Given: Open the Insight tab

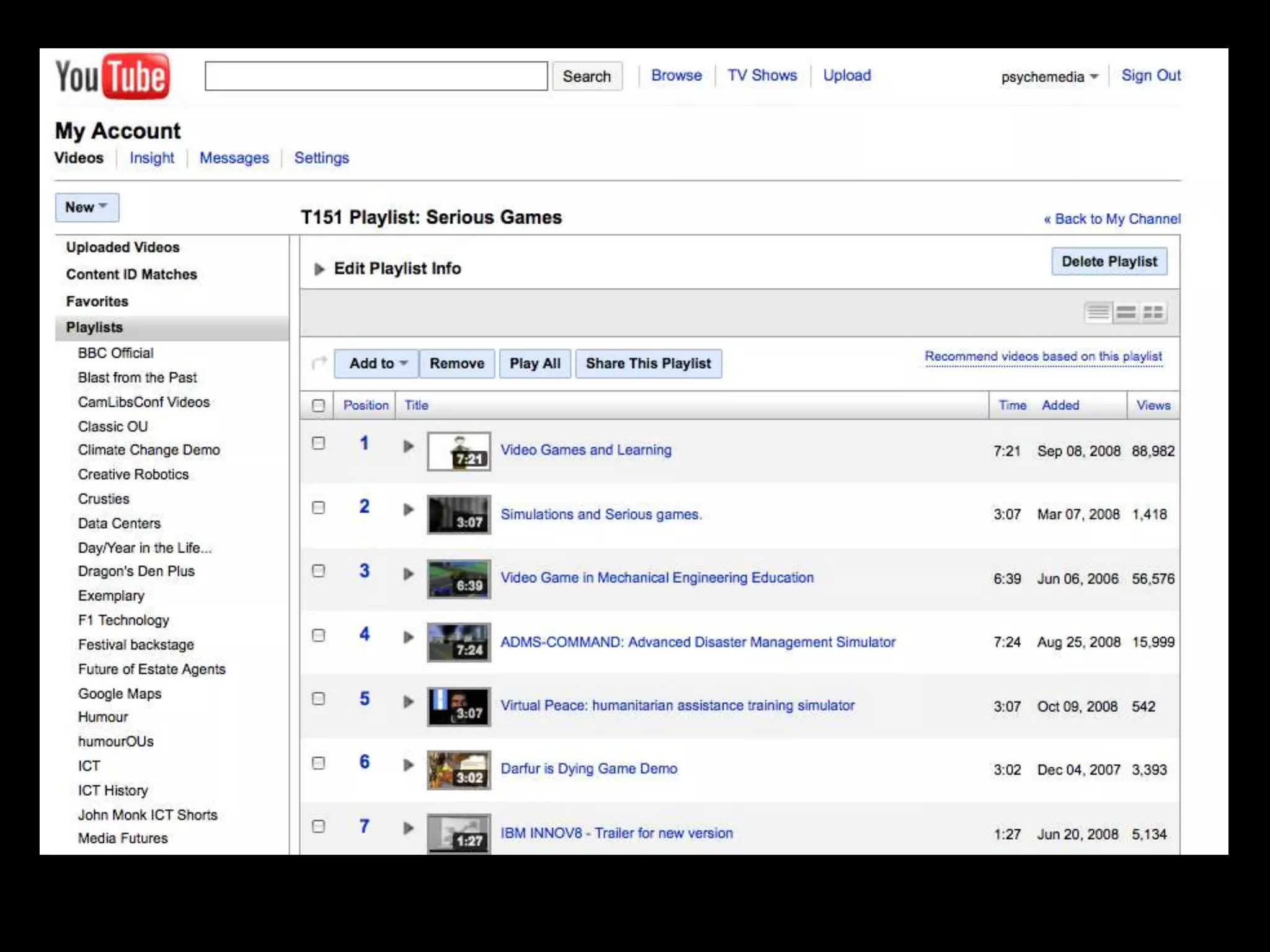Looking at the screenshot, I should [x=151, y=158].
